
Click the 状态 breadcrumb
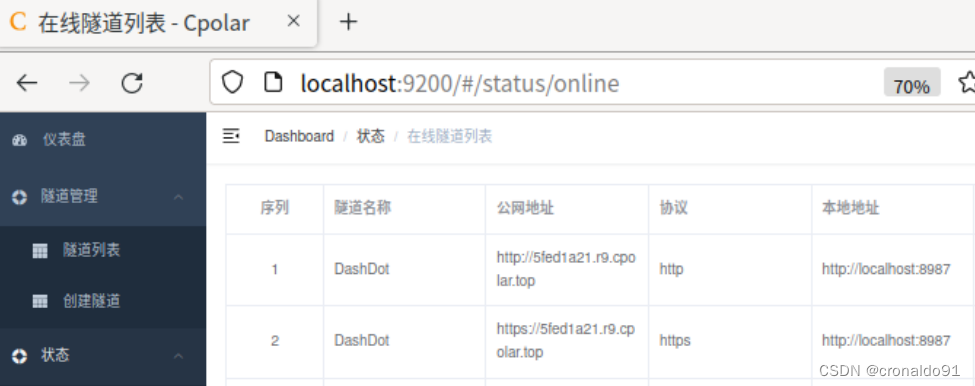coord(371,136)
